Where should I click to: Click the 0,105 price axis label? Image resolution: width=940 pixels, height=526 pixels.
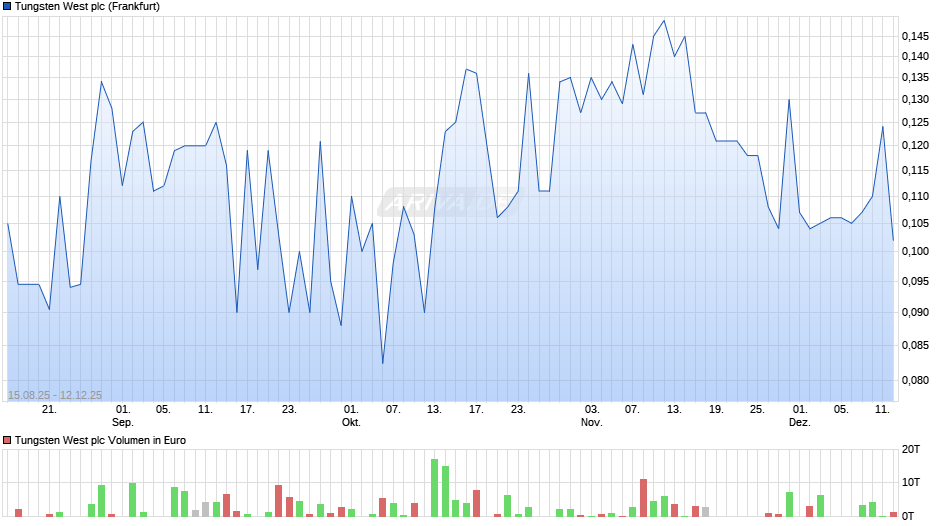tap(915, 224)
